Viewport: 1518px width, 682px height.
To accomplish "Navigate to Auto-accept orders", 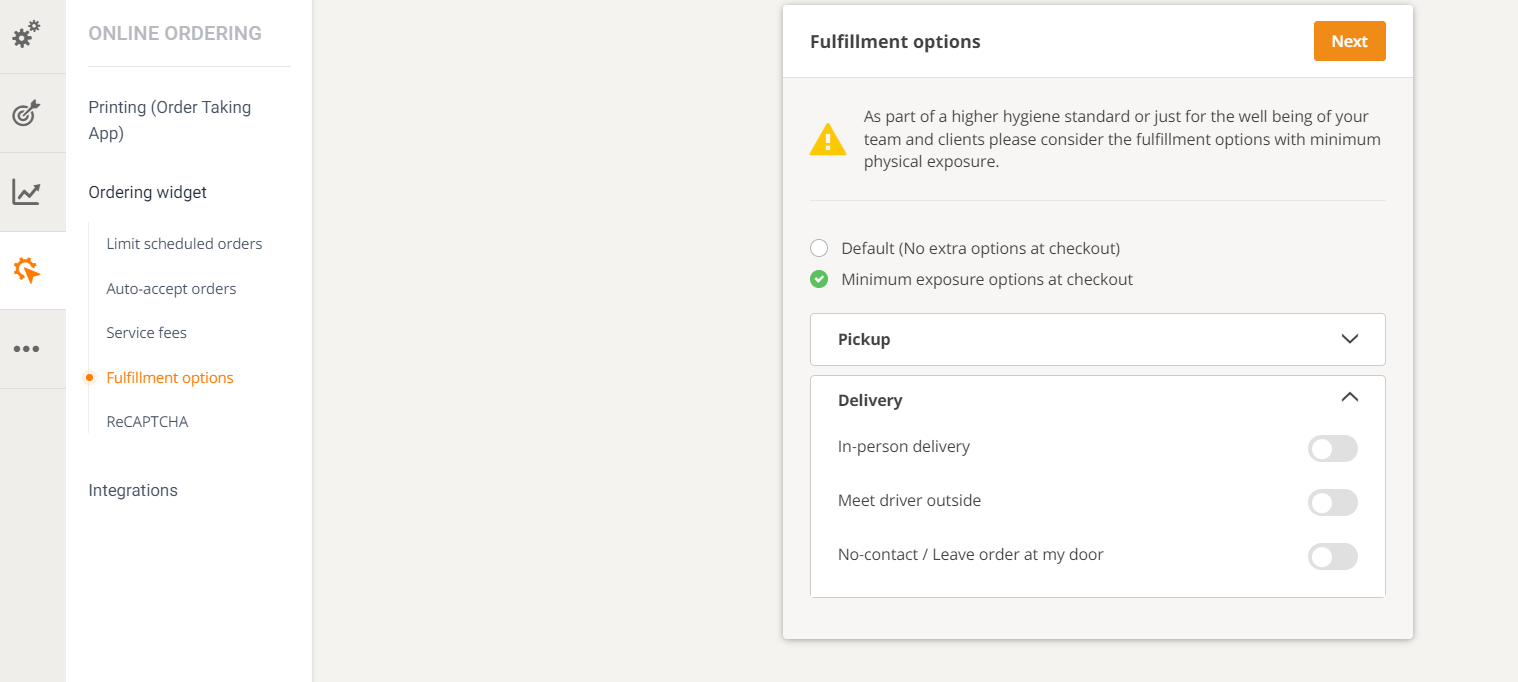I will coord(171,289).
